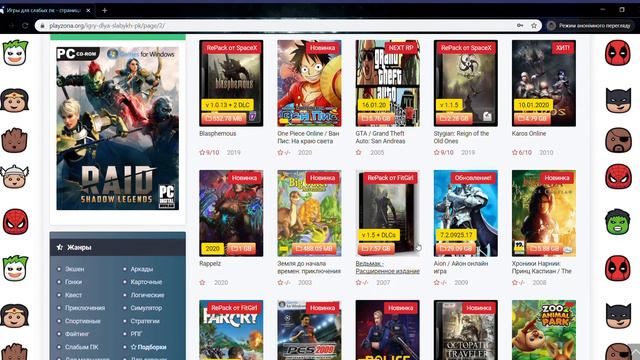Open the Raid Shadow Legends banner
The width and height of the screenshot is (640, 360).
click(118, 128)
